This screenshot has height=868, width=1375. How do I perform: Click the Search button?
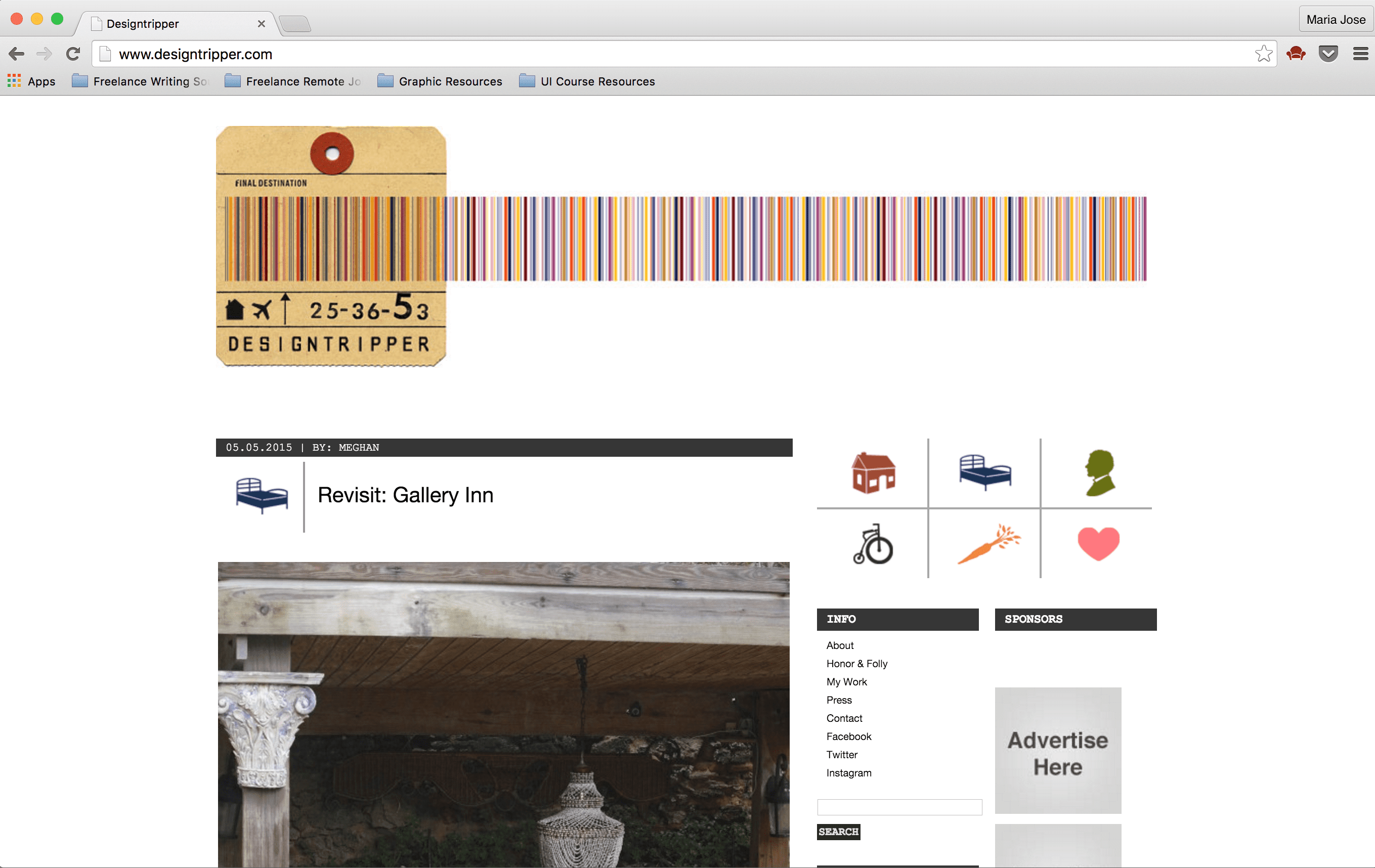[838, 832]
